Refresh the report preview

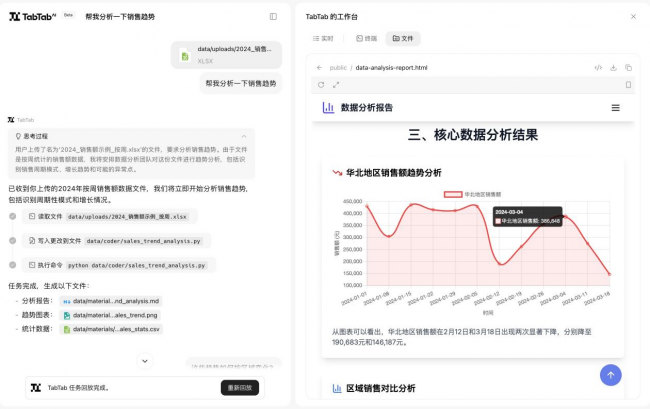click(x=321, y=85)
